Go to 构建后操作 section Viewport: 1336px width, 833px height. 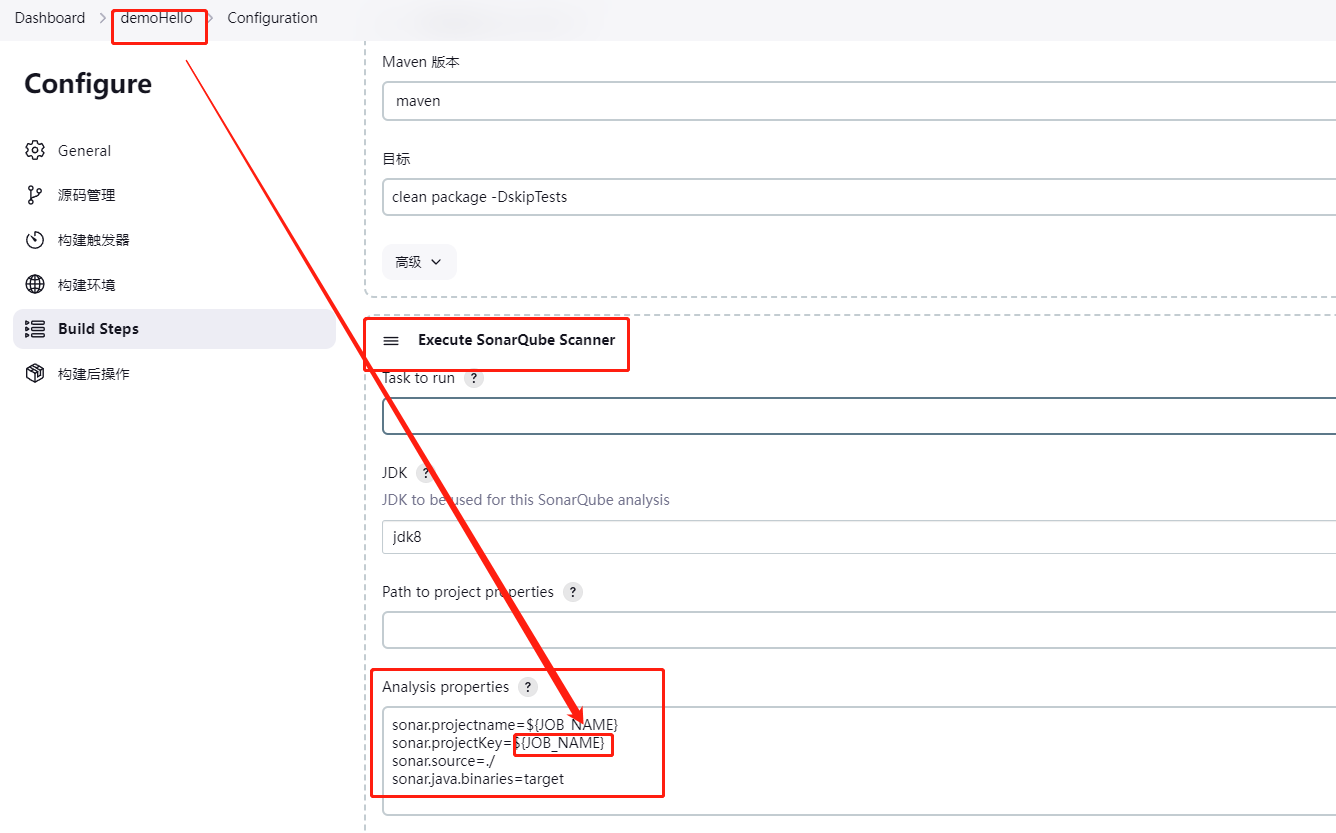click(x=174, y=374)
